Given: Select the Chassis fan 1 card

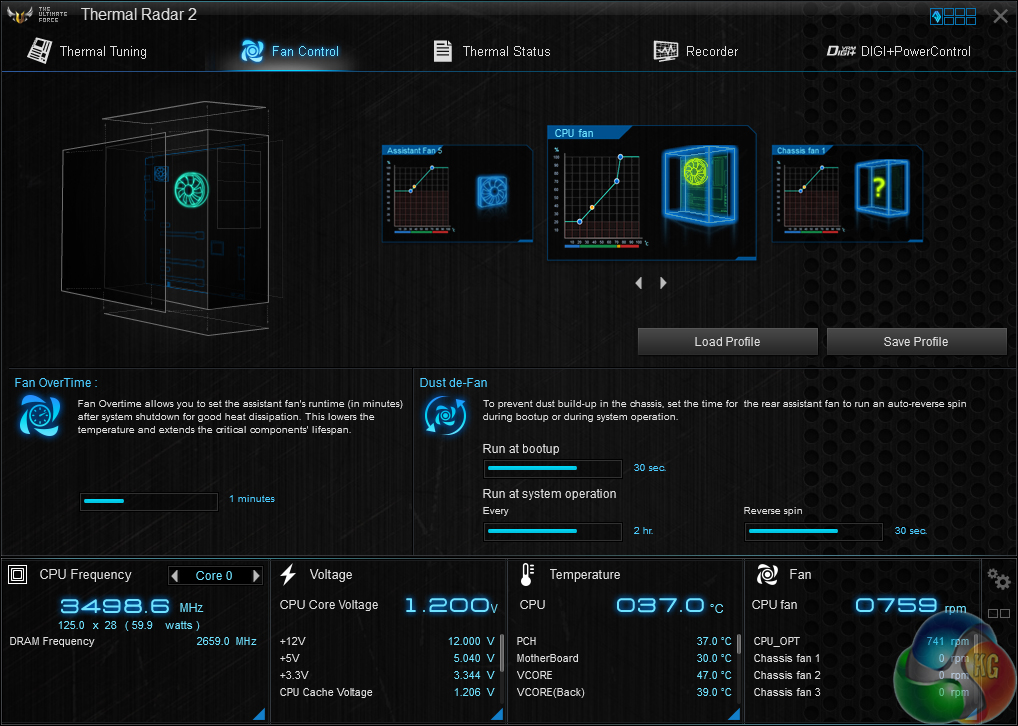Looking at the screenshot, I should point(847,194).
